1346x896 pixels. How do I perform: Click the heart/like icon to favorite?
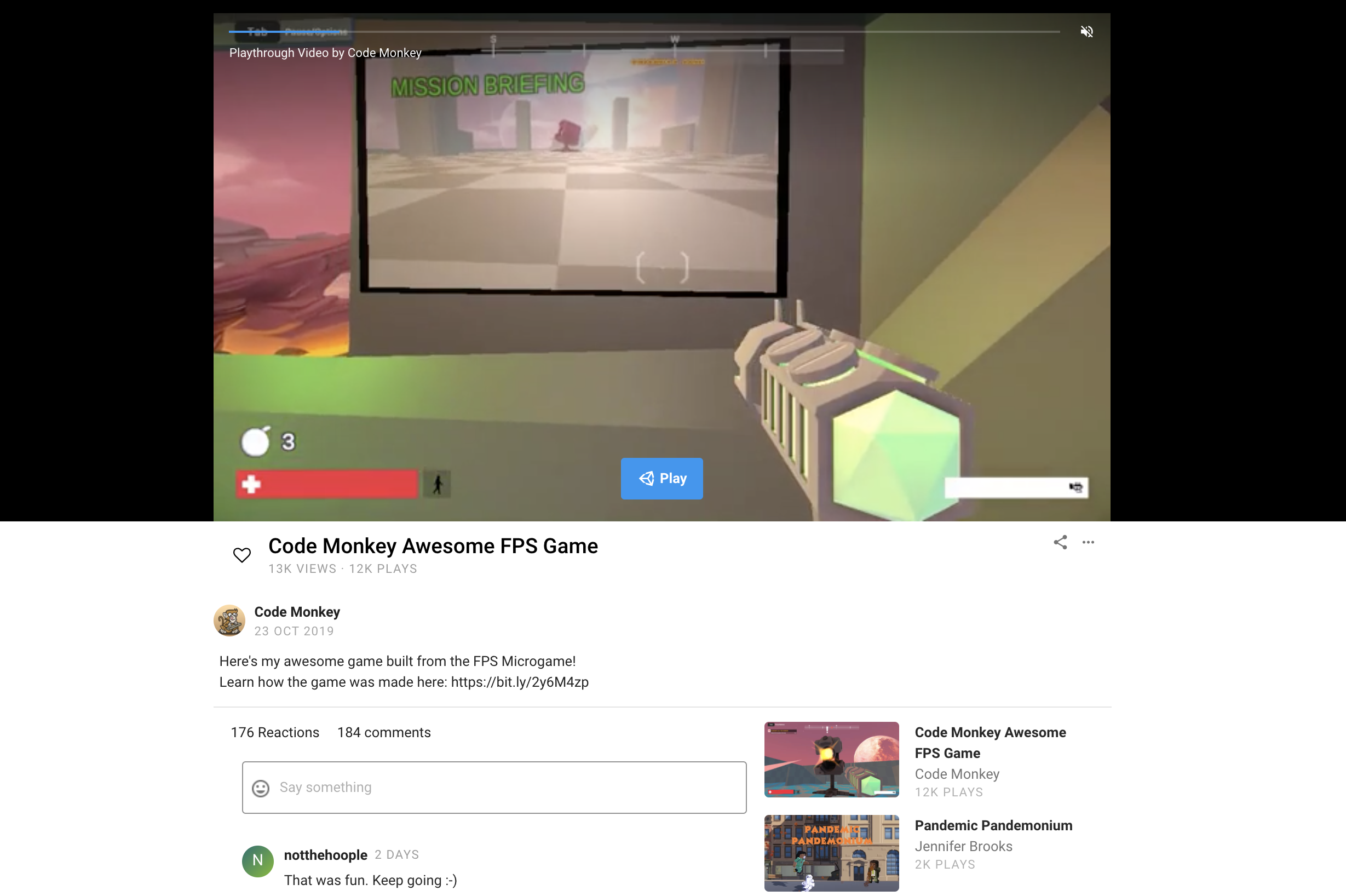pos(241,554)
